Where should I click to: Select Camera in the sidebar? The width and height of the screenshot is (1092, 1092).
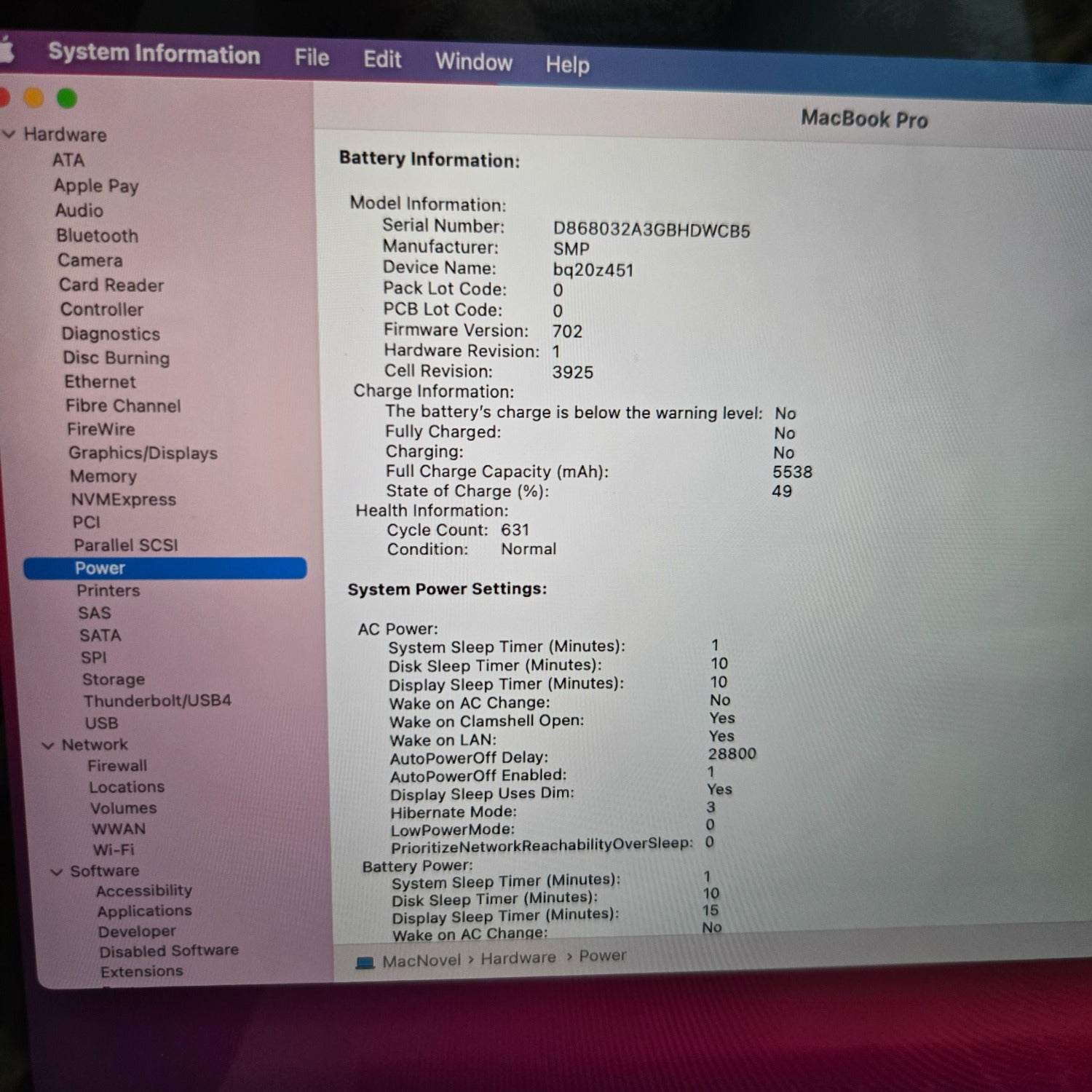(90, 261)
